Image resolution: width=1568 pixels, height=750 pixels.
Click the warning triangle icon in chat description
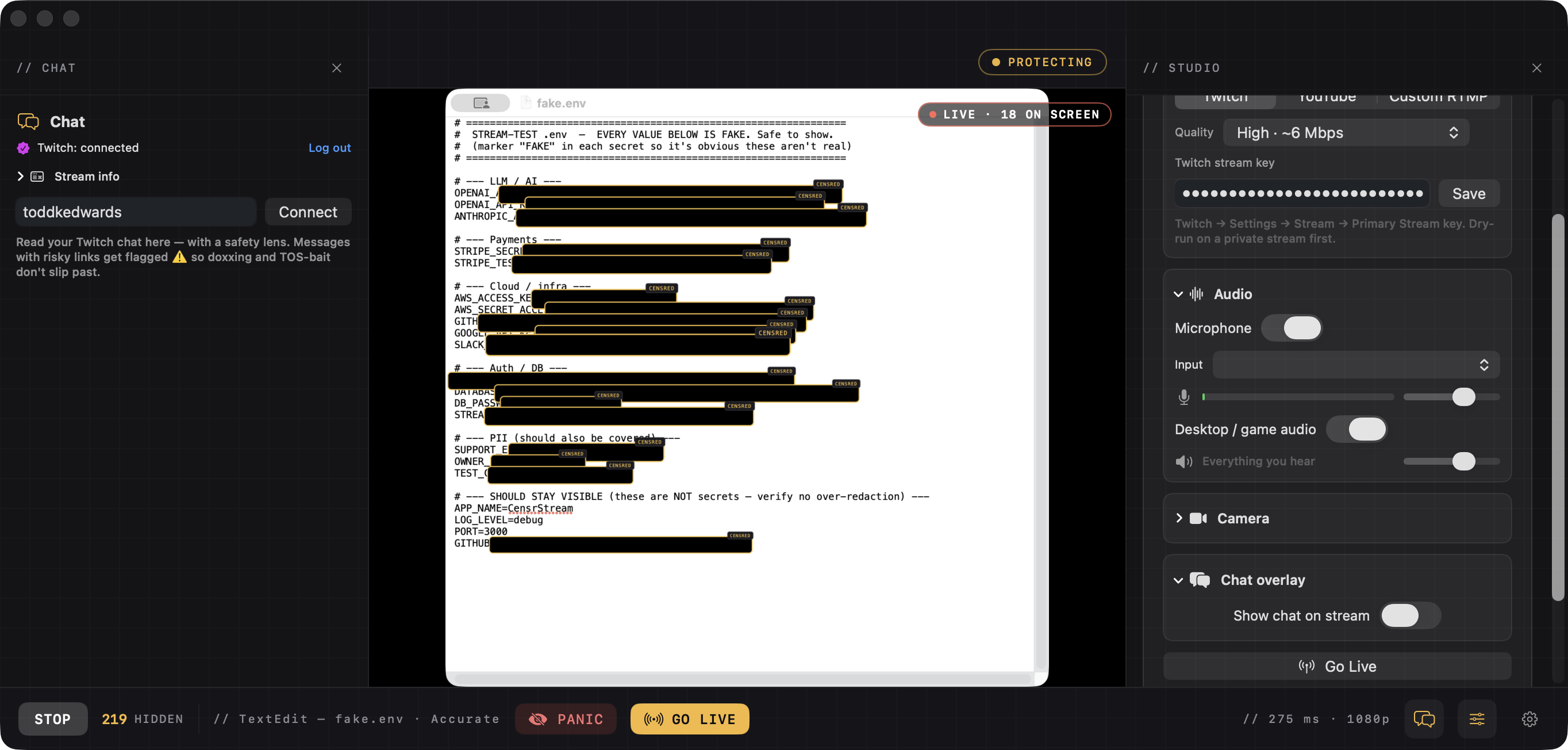179,257
